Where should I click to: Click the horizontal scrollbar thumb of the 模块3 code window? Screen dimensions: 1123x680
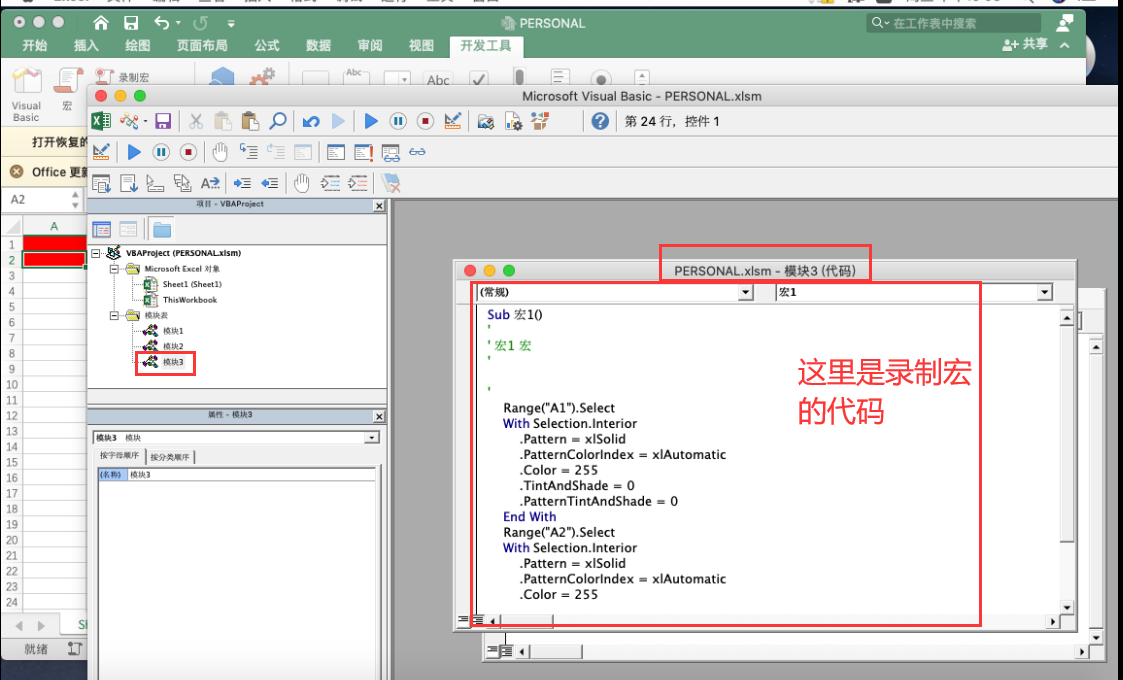526,621
